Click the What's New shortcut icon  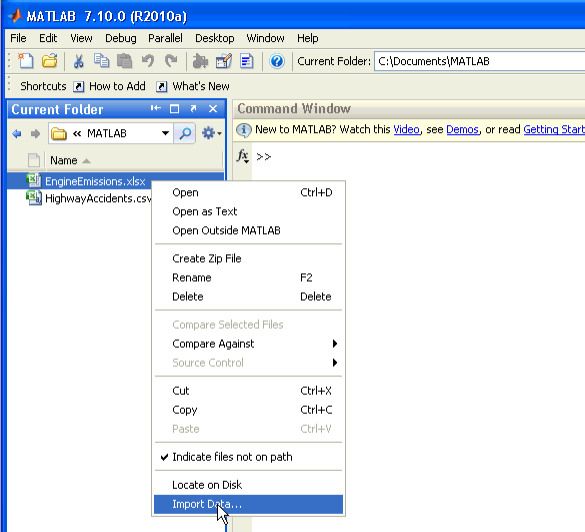162,87
